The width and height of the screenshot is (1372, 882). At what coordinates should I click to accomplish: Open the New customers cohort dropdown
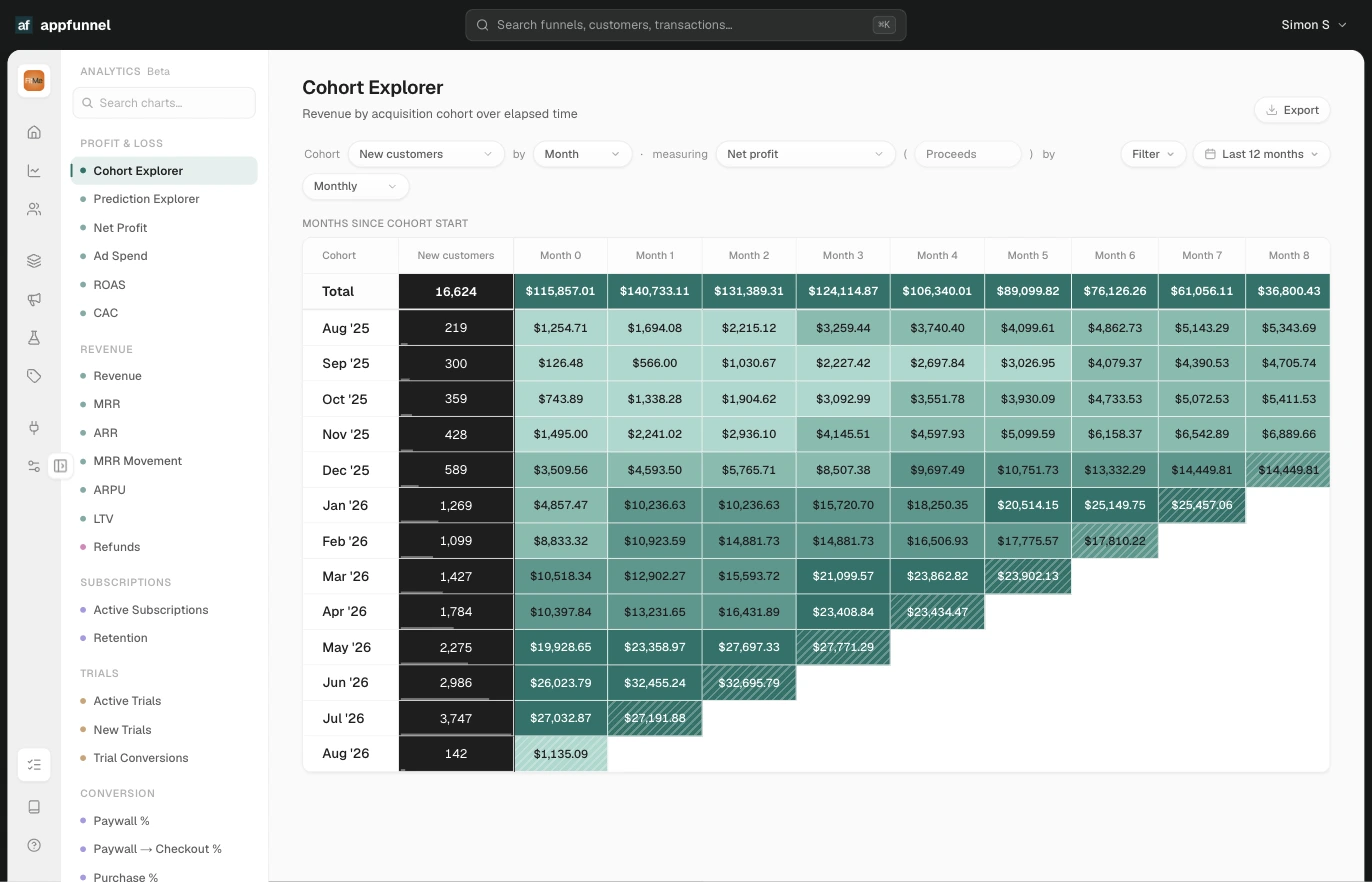427,154
